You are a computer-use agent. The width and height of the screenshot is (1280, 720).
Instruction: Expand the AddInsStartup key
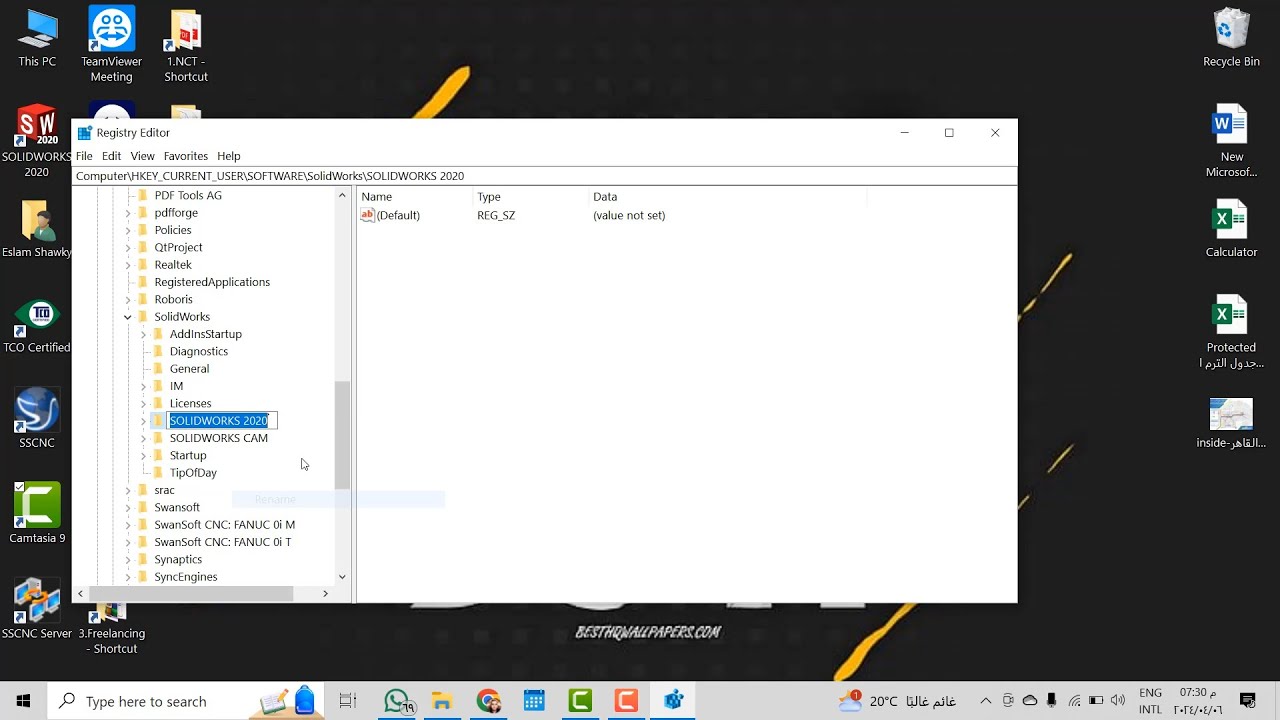[x=143, y=334]
